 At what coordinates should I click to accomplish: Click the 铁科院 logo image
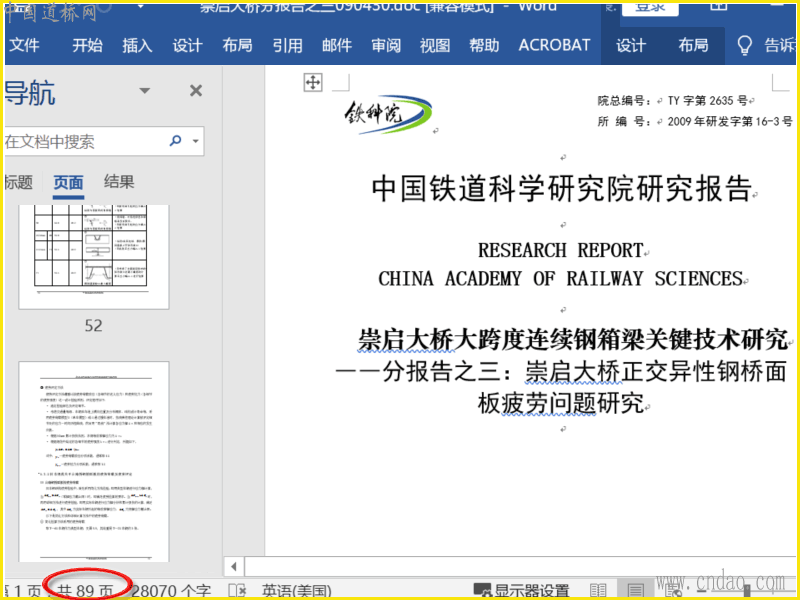388,114
